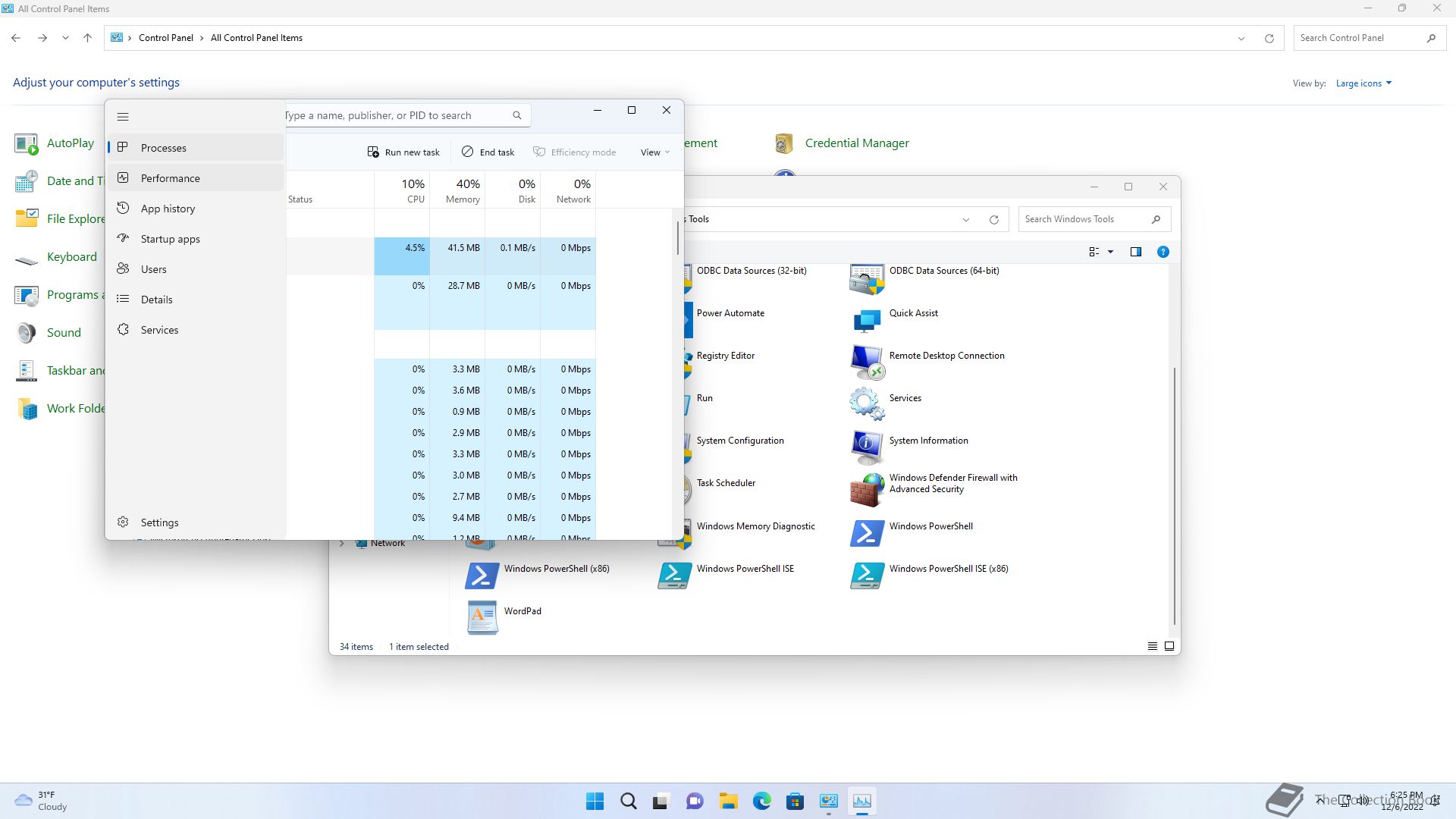Screen dimensions: 1456x819
Task: Open Users section in Task Manager
Action: (x=196, y=269)
